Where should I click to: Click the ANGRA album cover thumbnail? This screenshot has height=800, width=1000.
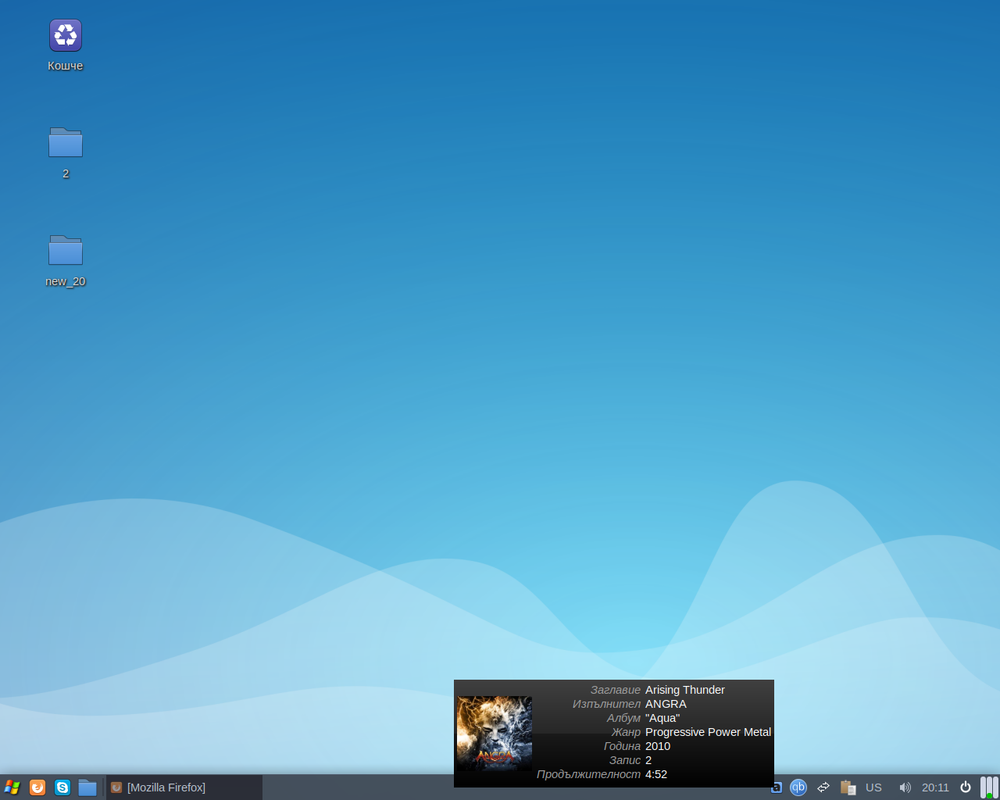click(x=494, y=733)
